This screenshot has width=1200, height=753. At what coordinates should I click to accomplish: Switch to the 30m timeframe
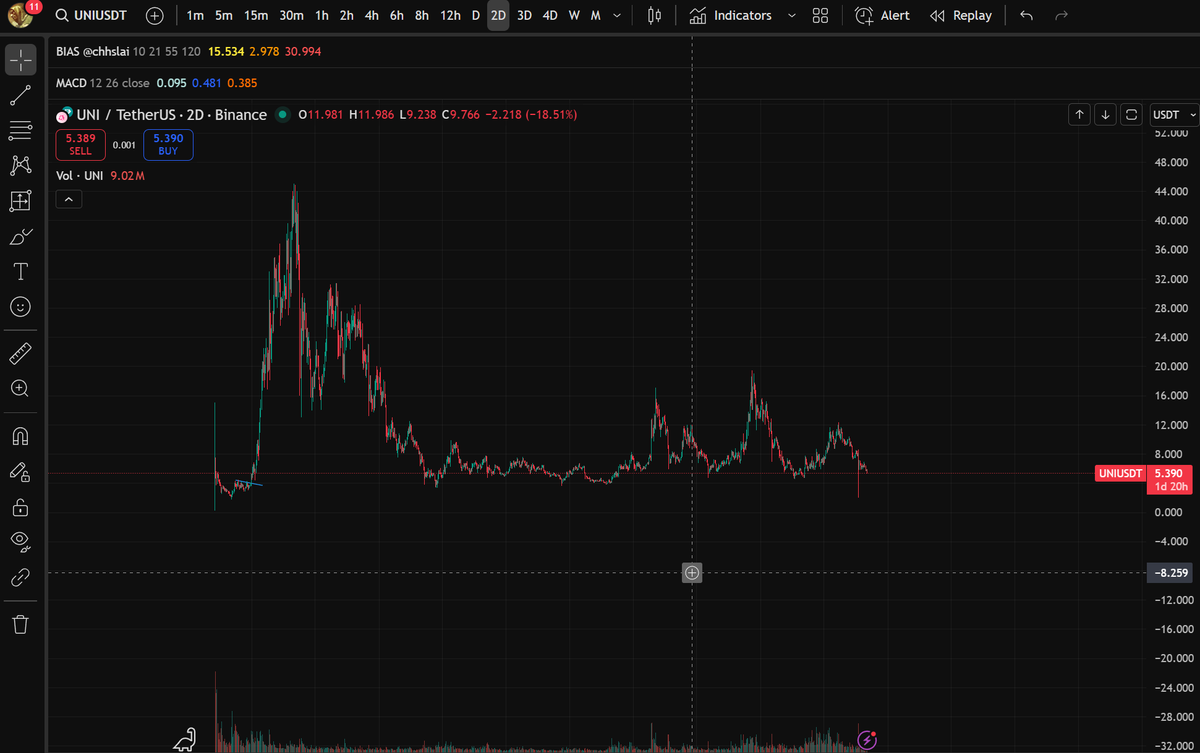coord(291,16)
